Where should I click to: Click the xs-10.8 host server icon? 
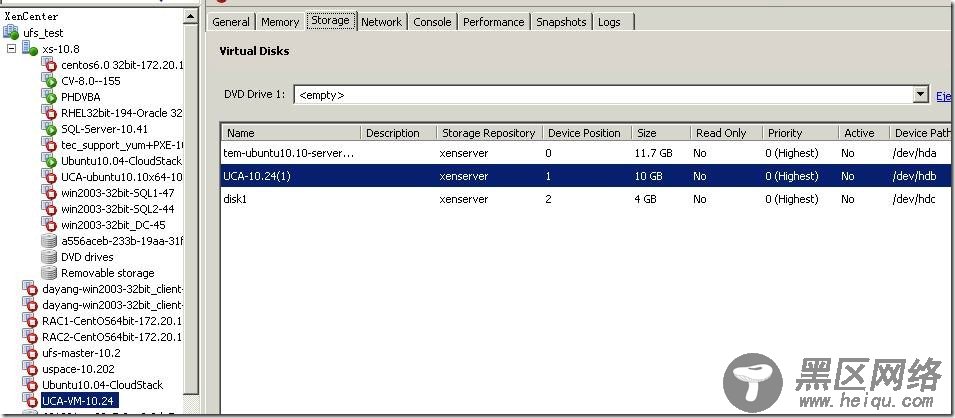[x=30, y=48]
